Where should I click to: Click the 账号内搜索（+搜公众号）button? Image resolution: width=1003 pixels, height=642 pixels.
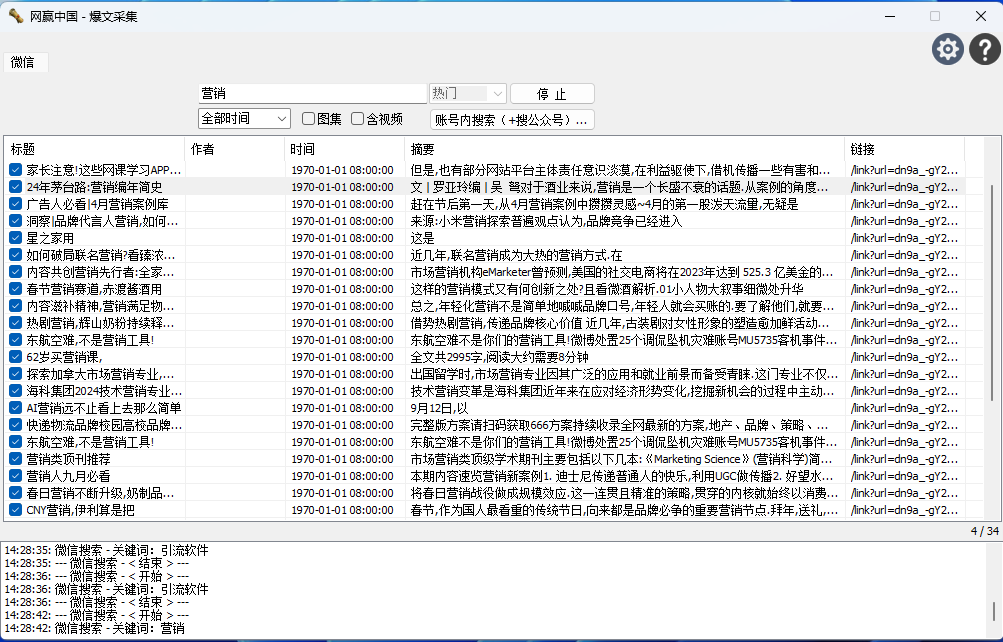[x=512, y=120]
